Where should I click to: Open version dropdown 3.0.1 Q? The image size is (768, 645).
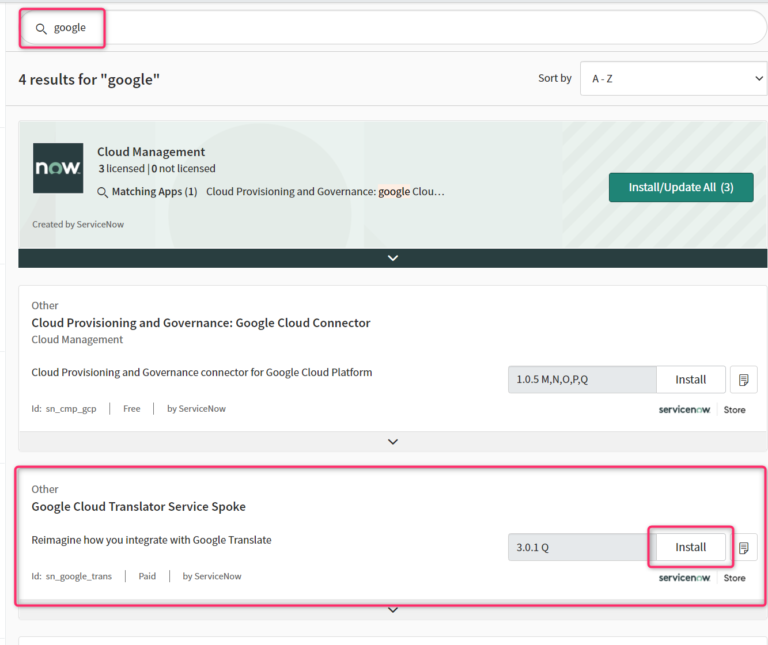(582, 547)
